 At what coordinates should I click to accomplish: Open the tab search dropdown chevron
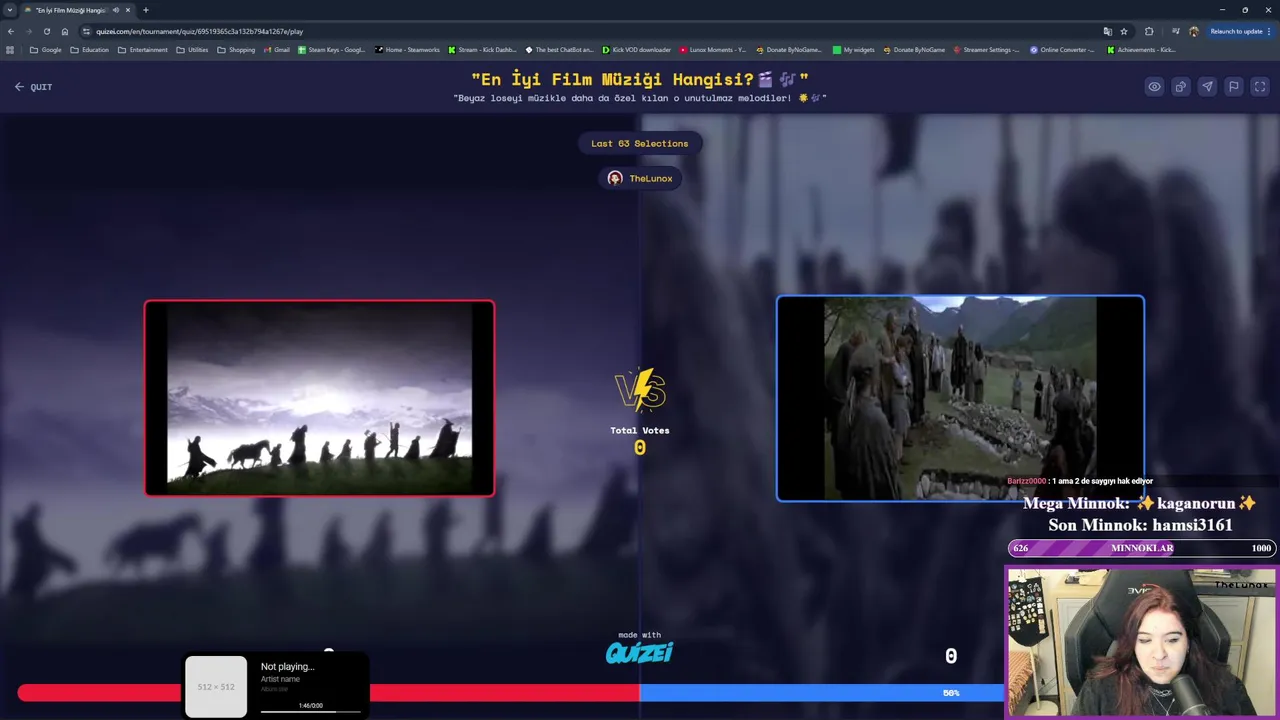[9, 10]
